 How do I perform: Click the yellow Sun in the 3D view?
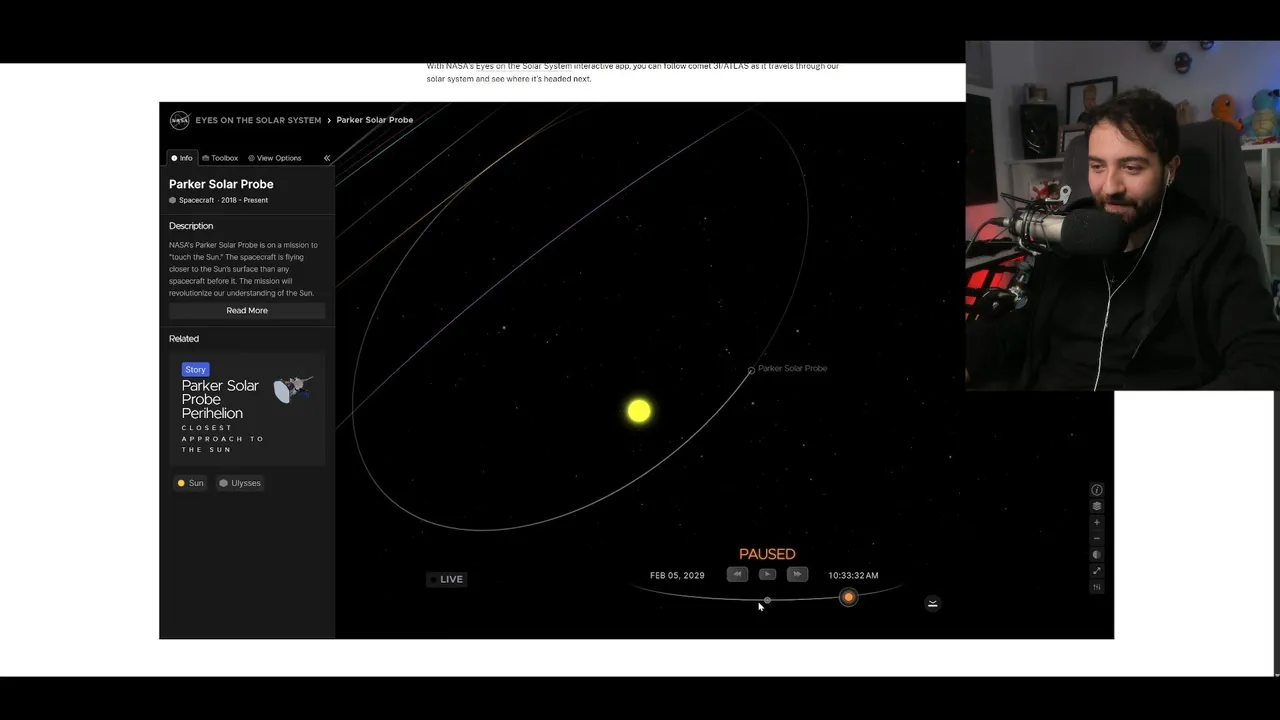point(639,411)
